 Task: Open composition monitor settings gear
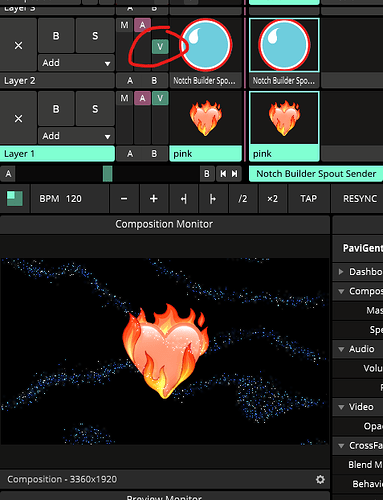[320, 479]
